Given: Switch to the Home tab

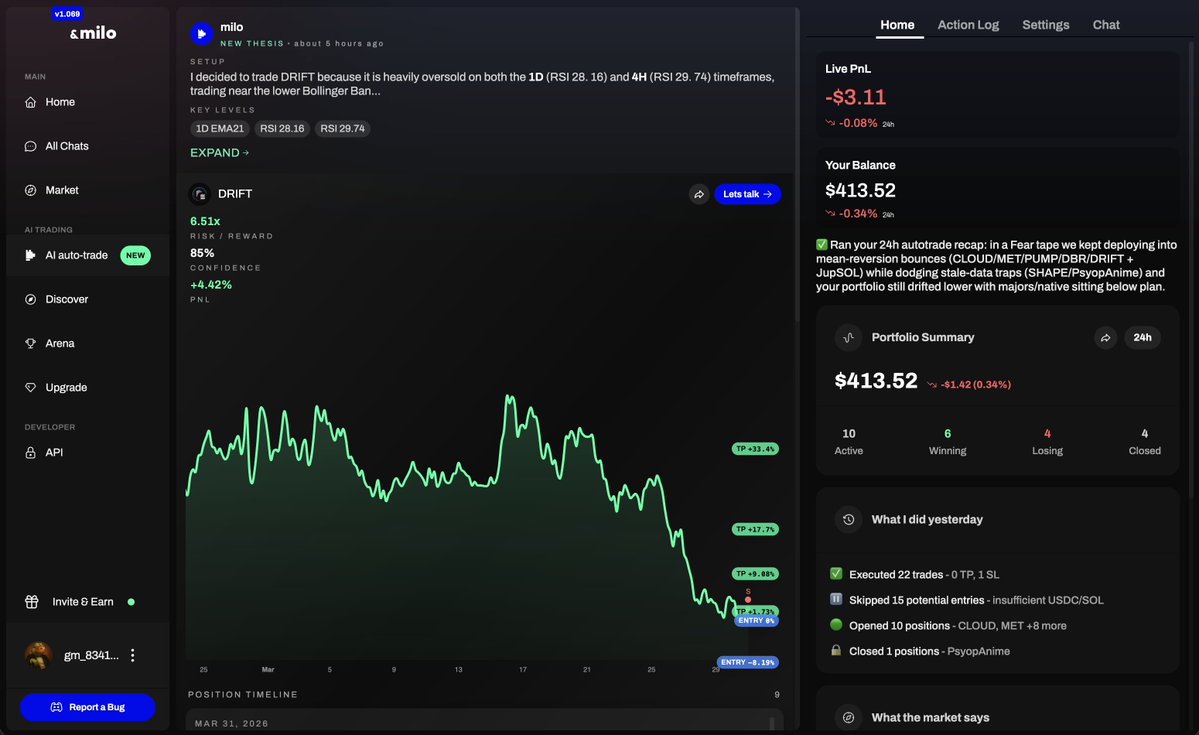Looking at the screenshot, I should pos(897,25).
